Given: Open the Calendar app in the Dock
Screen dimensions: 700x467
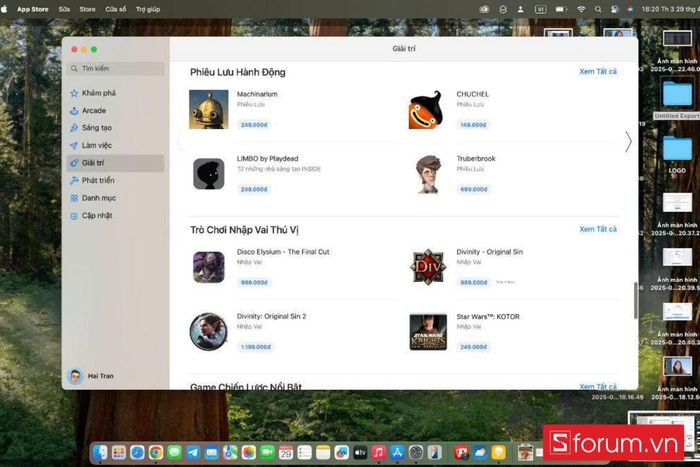Looking at the screenshot, I should (x=286, y=453).
